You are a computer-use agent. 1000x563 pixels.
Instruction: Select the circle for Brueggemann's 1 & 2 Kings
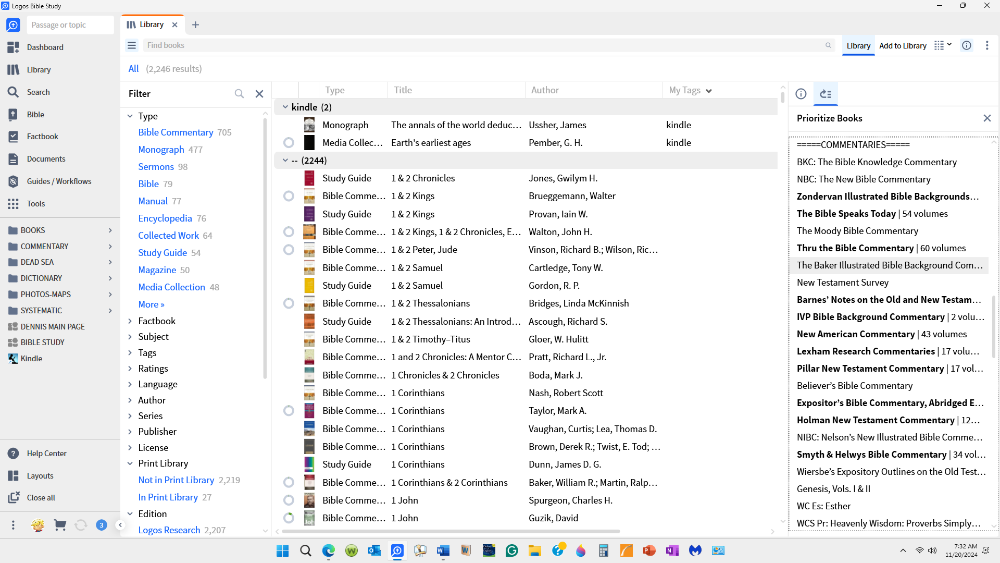pos(289,196)
